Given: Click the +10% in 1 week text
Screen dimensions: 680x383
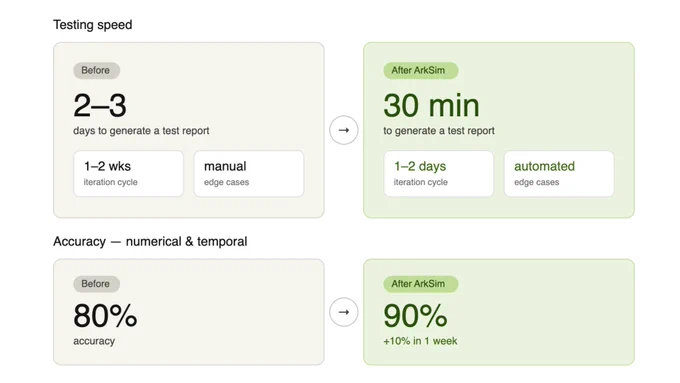Looking at the screenshot, I should 420,341.
